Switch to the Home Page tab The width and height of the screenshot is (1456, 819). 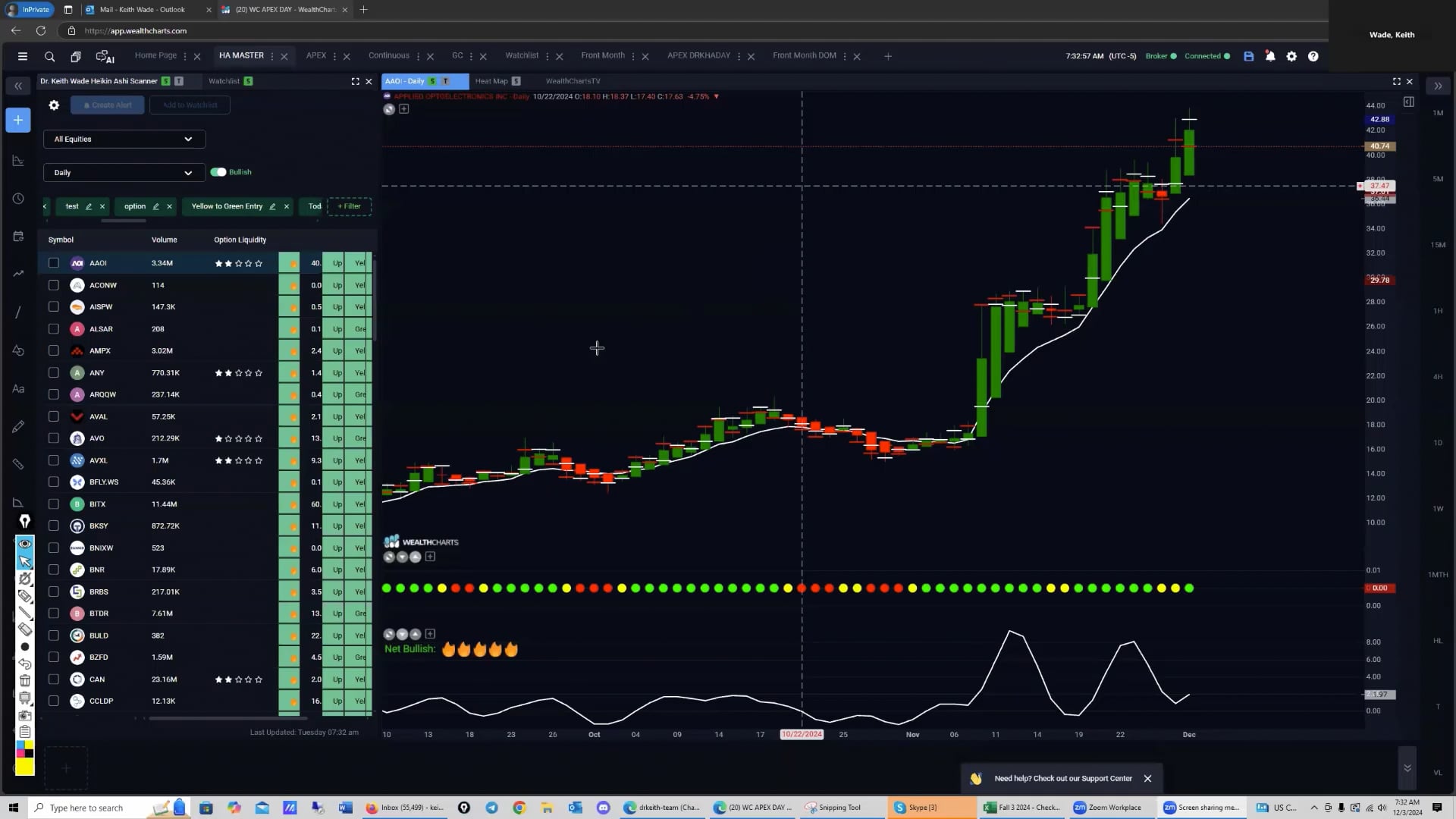coord(155,55)
